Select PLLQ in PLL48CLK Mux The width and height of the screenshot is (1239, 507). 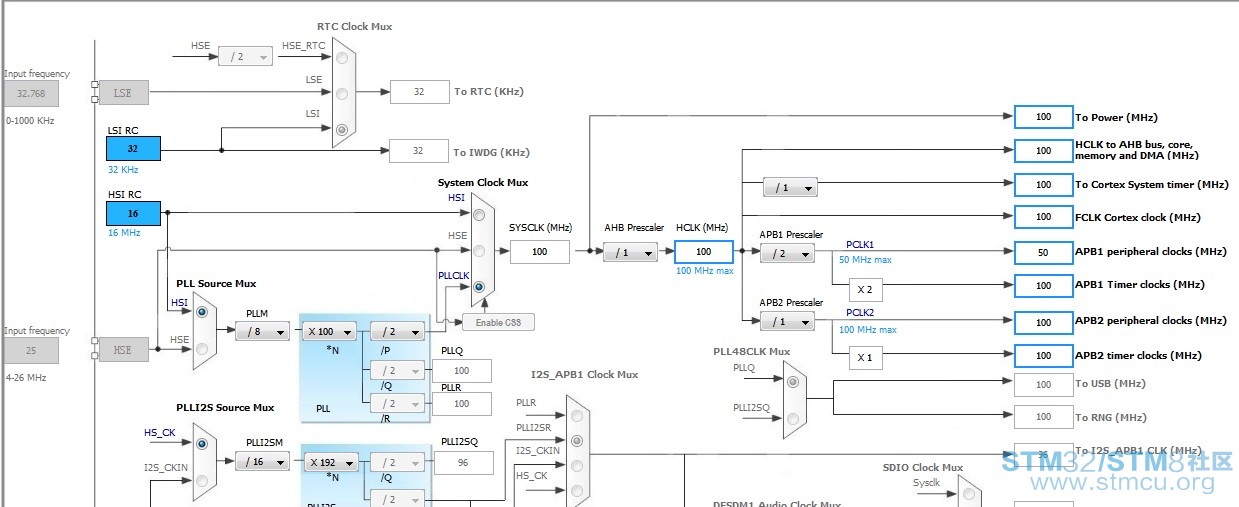pos(793,380)
